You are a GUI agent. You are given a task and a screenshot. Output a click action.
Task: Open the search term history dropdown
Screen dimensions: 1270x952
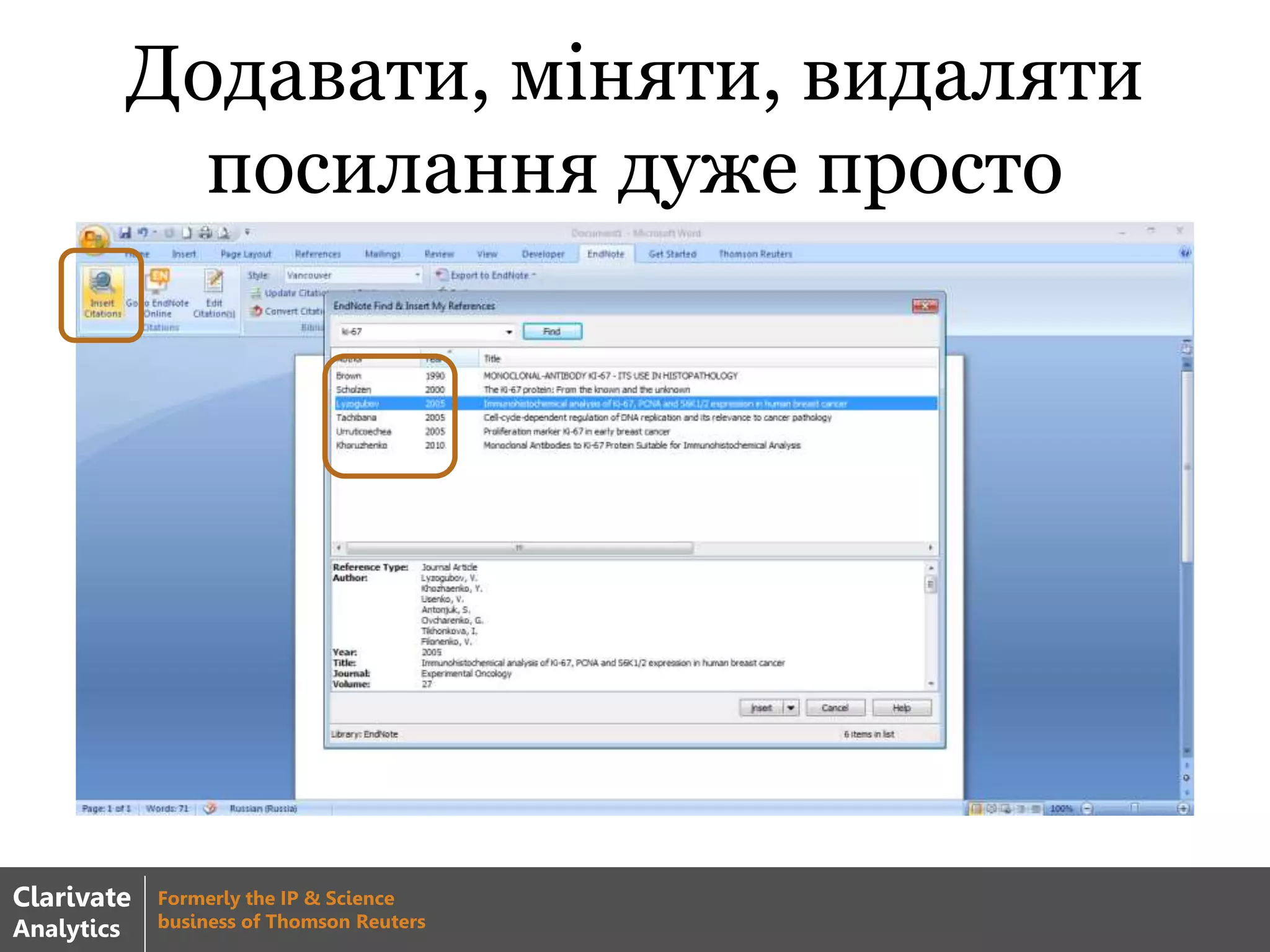[x=509, y=332]
